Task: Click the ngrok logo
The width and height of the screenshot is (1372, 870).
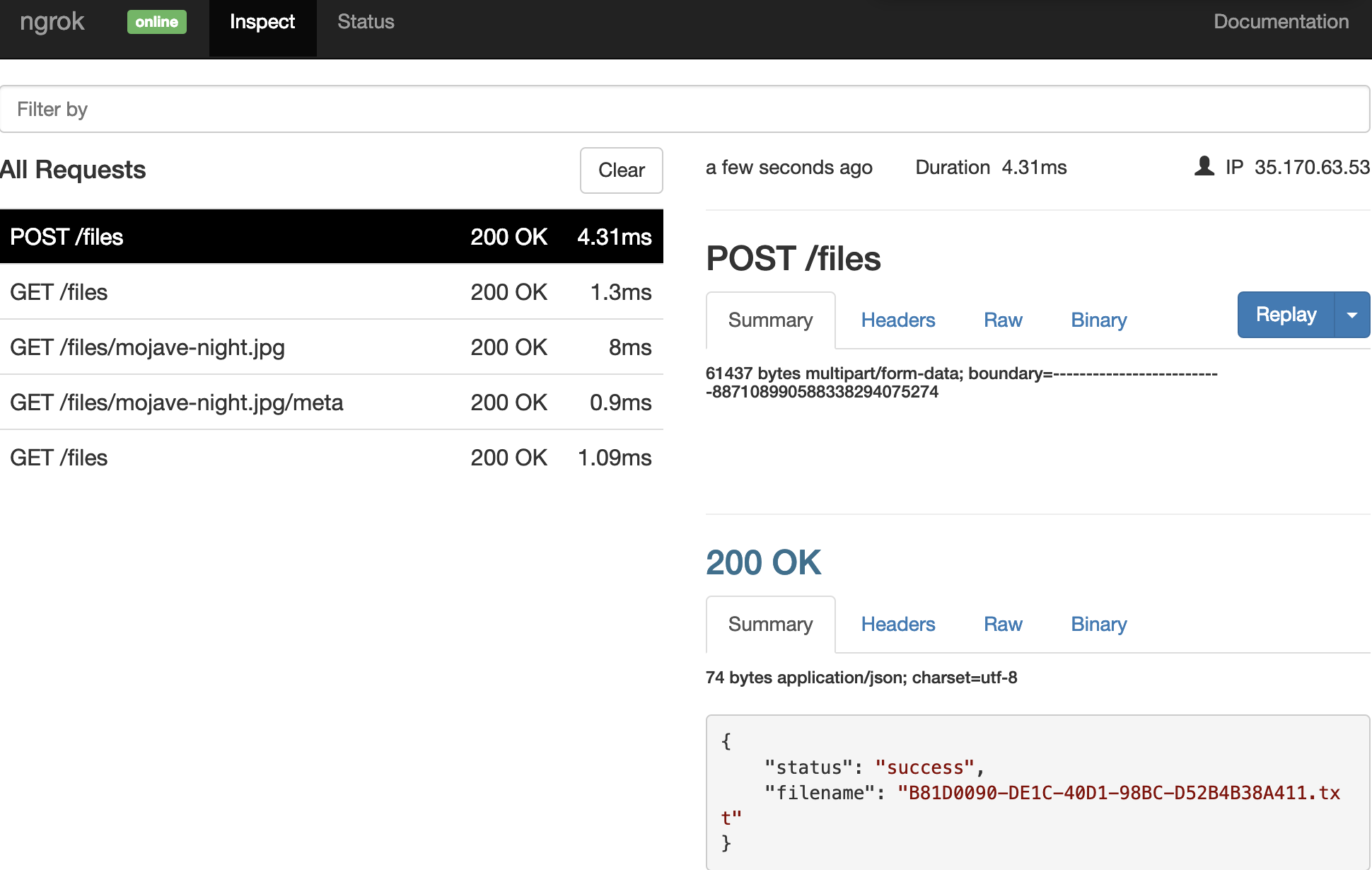Action: tap(52, 23)
